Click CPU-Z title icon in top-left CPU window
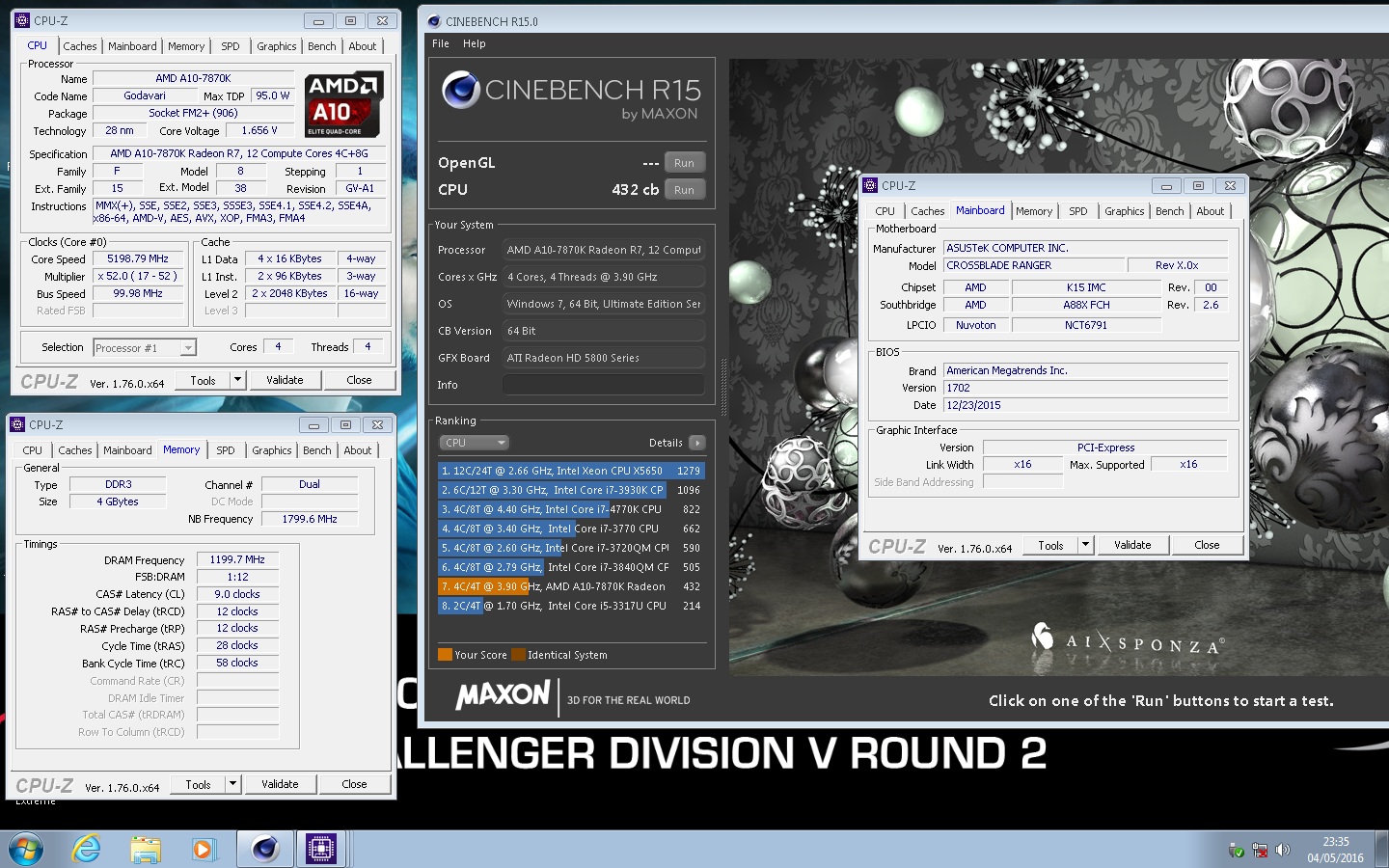 22,20
